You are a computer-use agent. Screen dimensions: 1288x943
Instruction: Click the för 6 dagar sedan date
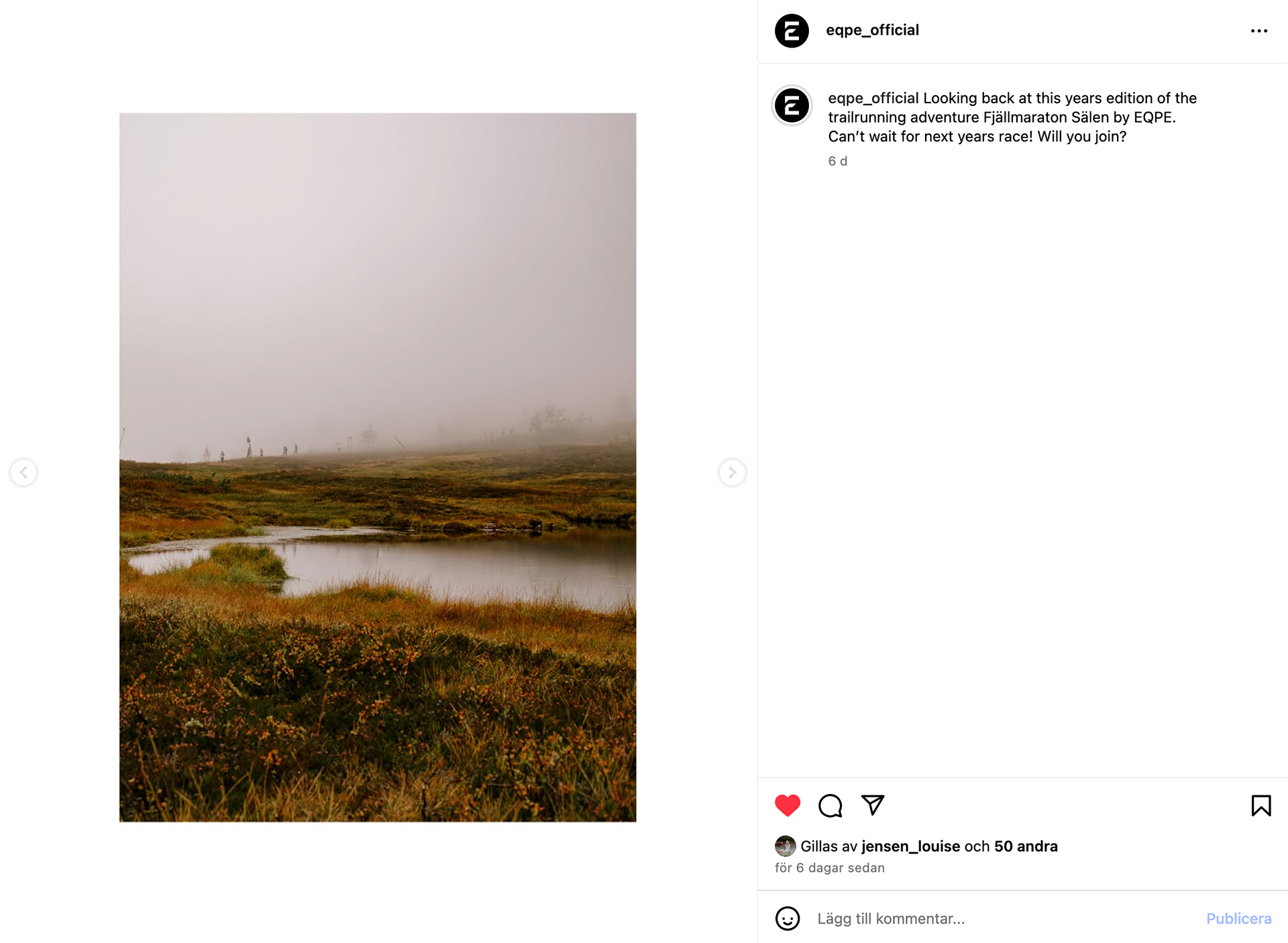[829, 867]
